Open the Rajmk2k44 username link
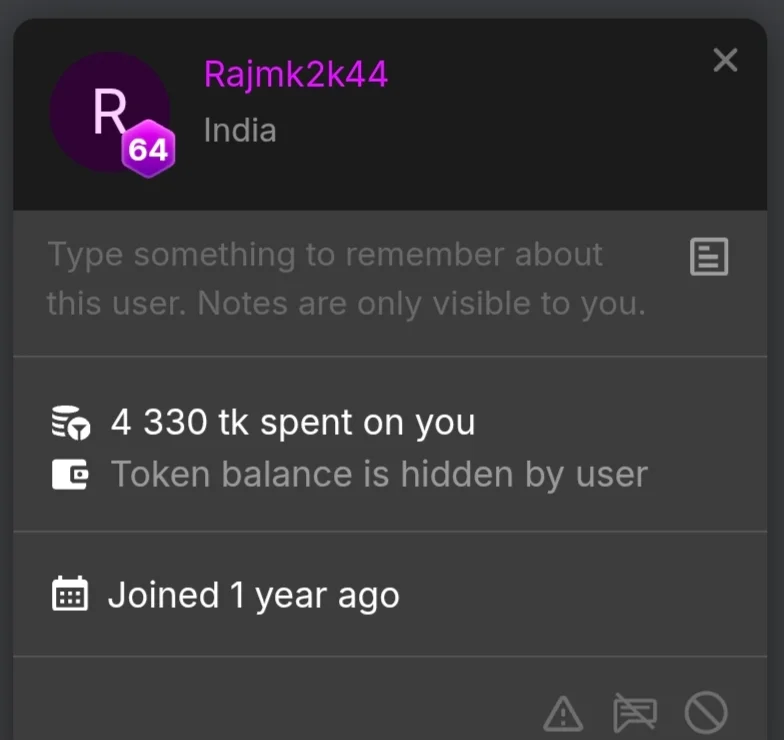This screenshot has width=784, height=740. coord(296,74)
